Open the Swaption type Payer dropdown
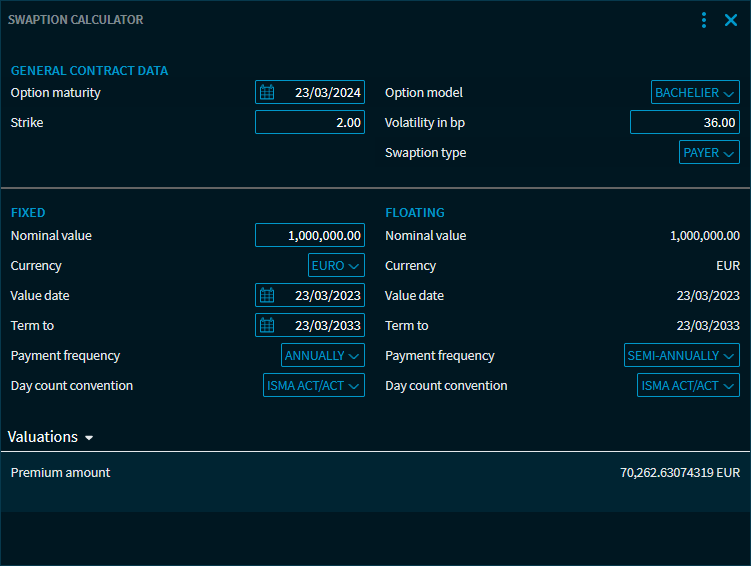Screen dimensions: 751x566 click(x=709, y=153)
